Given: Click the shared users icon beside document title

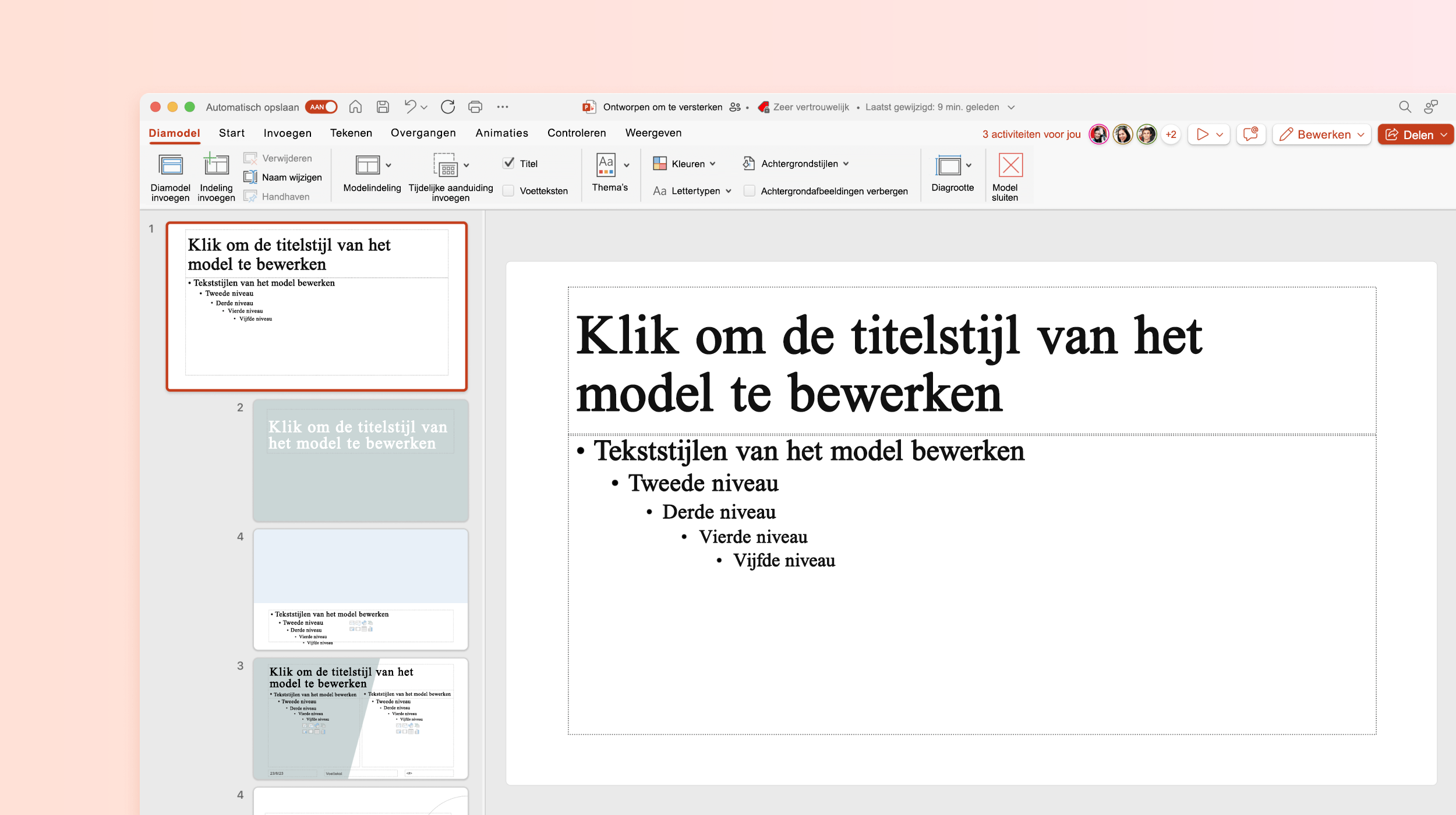Looking at the screenshot, I should click(735, 107).
